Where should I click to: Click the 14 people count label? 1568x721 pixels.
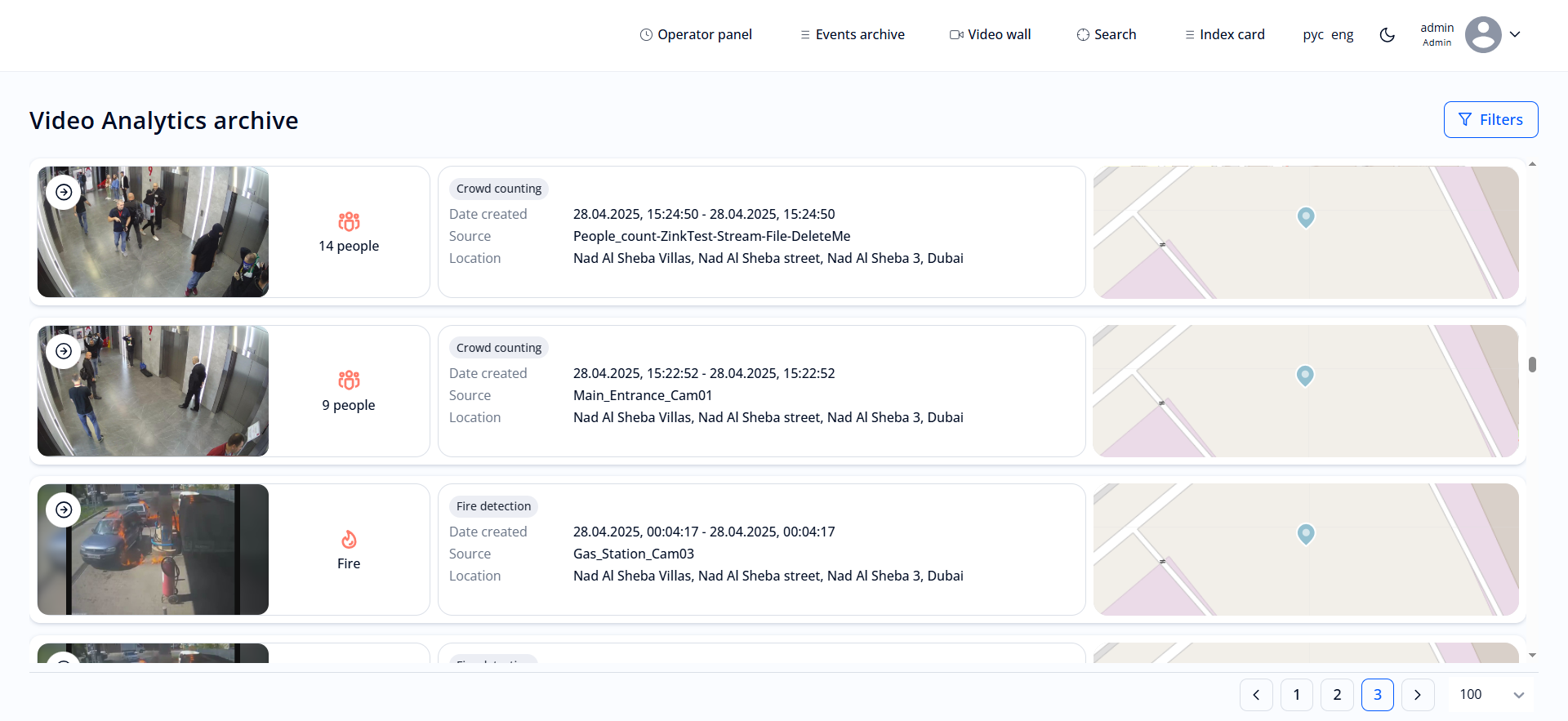tap(349, 246)
